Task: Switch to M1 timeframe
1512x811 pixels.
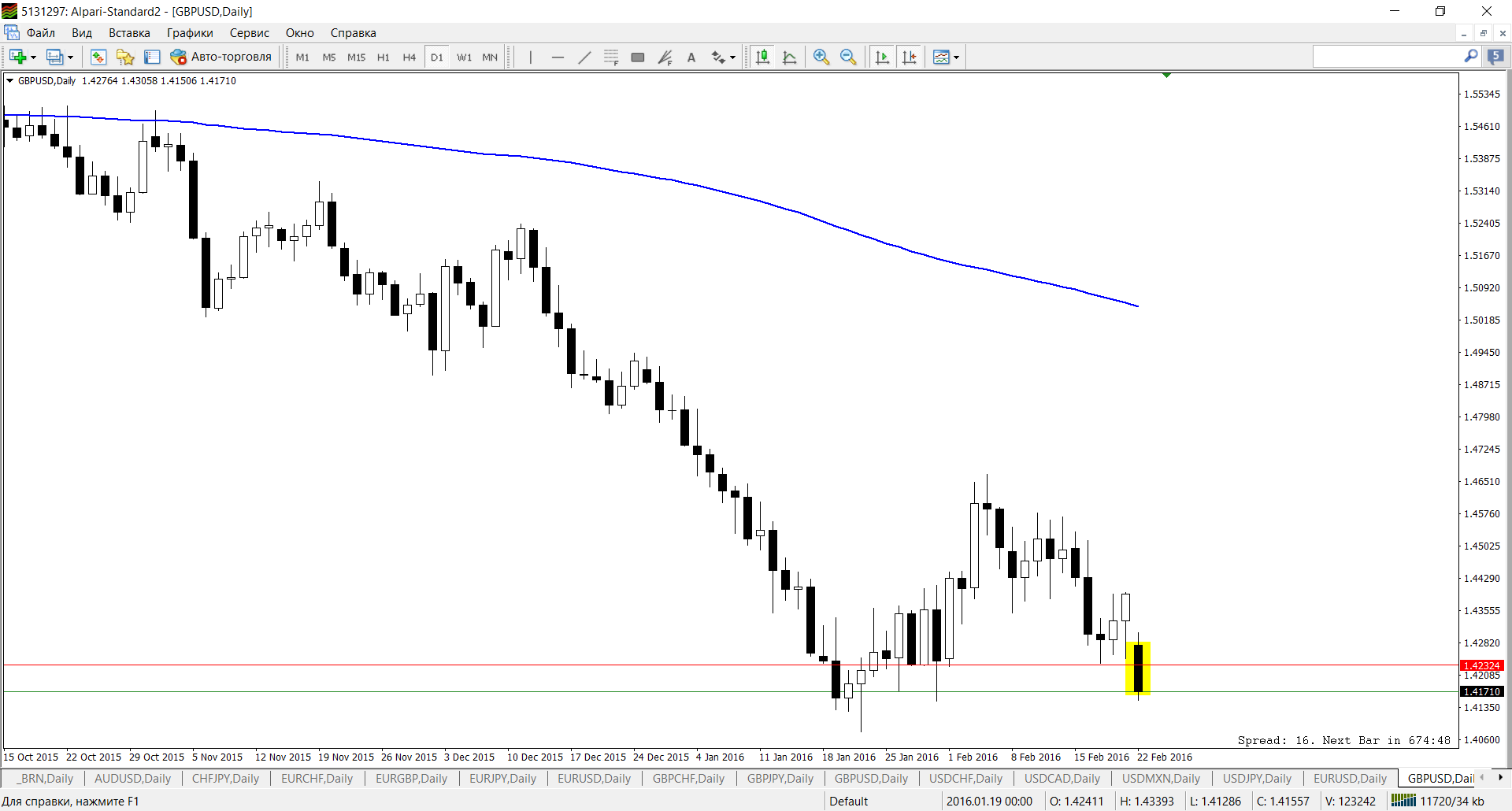Action: 302,57
